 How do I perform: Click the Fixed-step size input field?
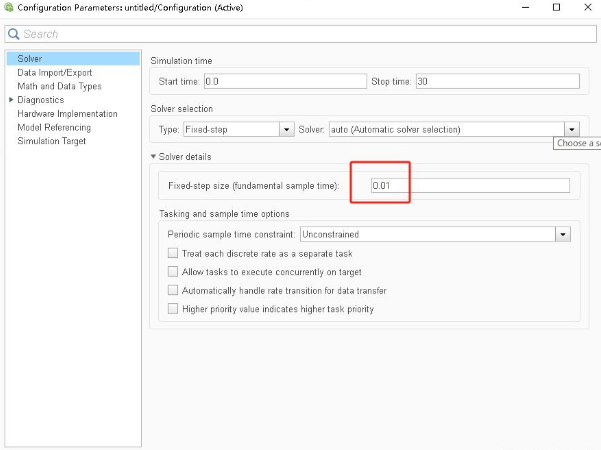(x=469, y=186)
